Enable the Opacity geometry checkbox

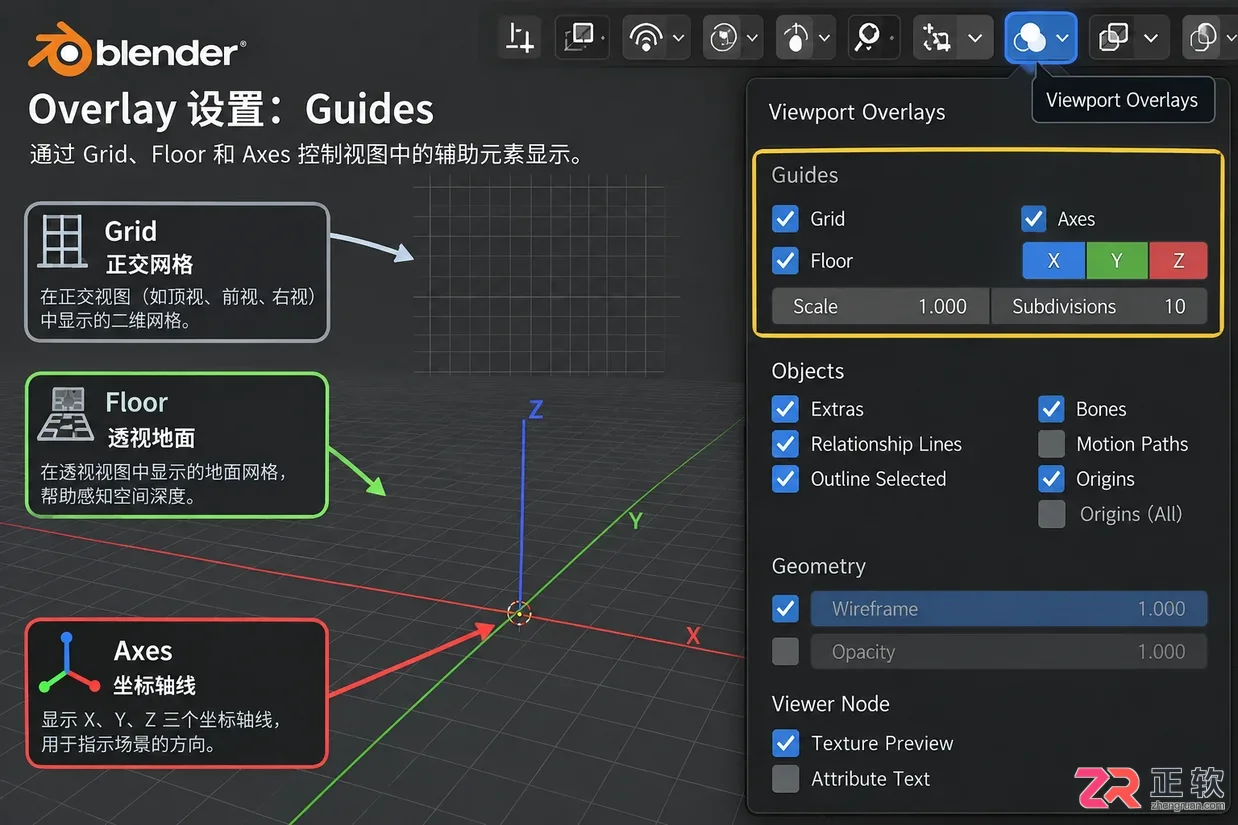pyautogui.click(x=785, y=652)
